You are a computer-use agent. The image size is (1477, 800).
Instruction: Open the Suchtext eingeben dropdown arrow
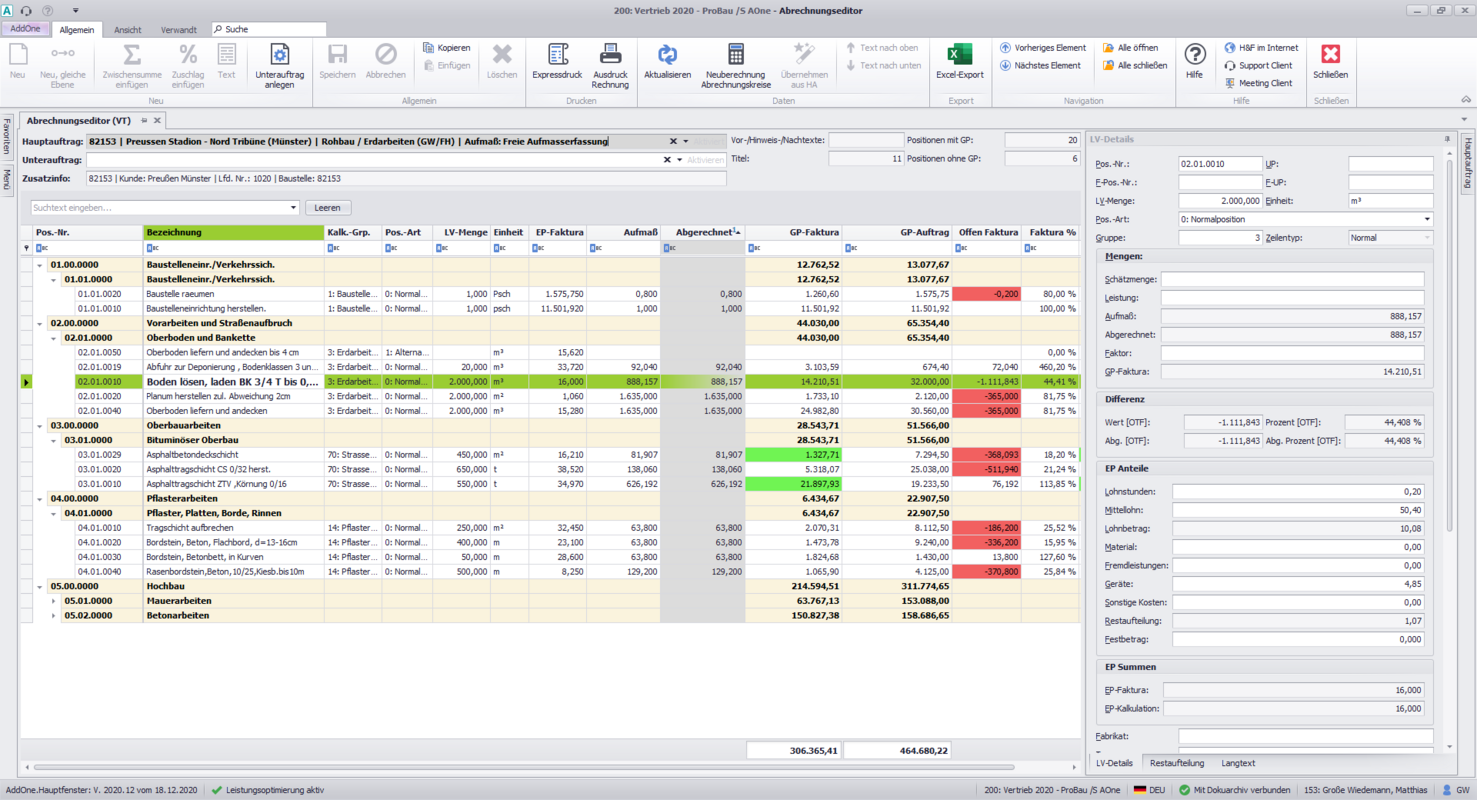(x=293, y=208)
